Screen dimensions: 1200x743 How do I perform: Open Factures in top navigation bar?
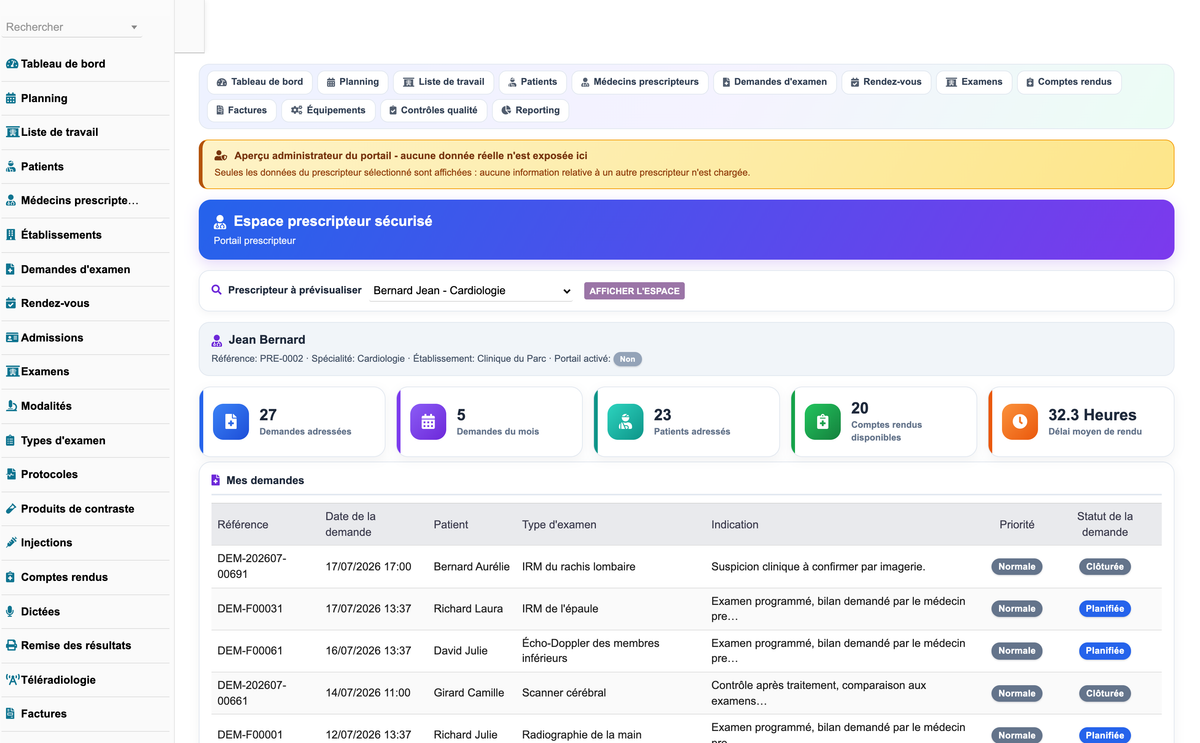coord(241,110)
